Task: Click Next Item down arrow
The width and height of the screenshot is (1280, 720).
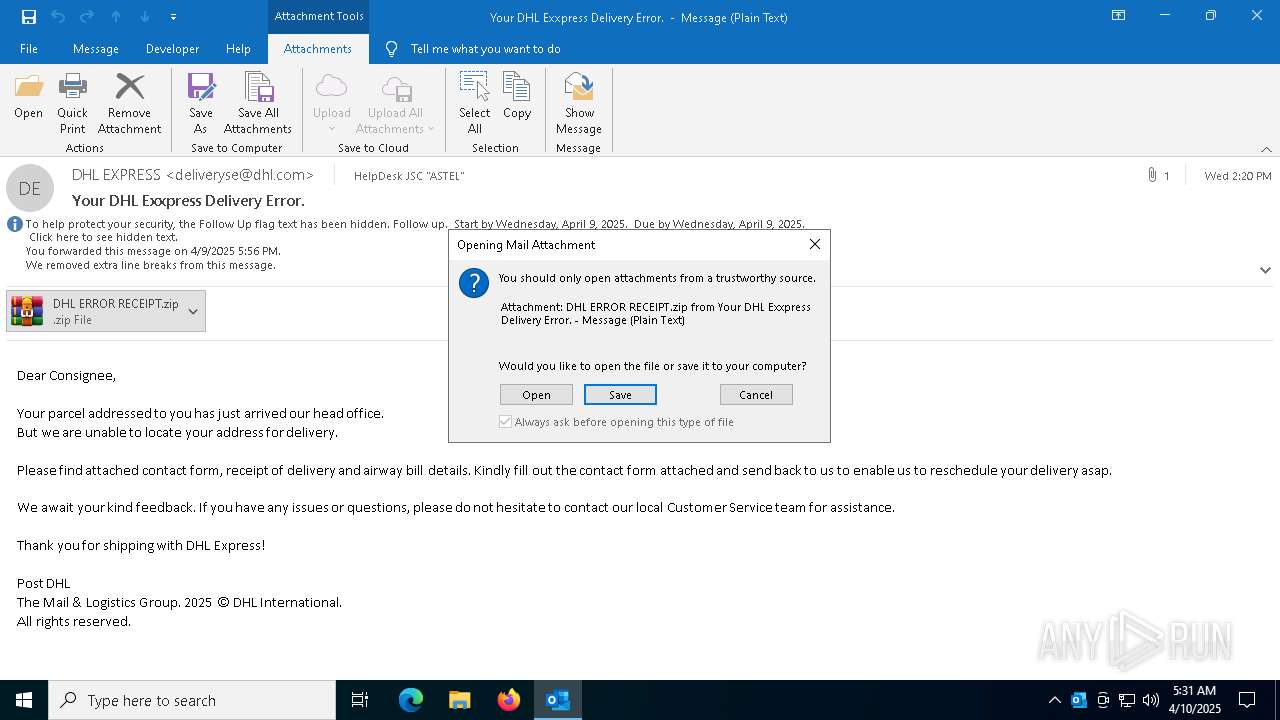Action: click(145, 17)
